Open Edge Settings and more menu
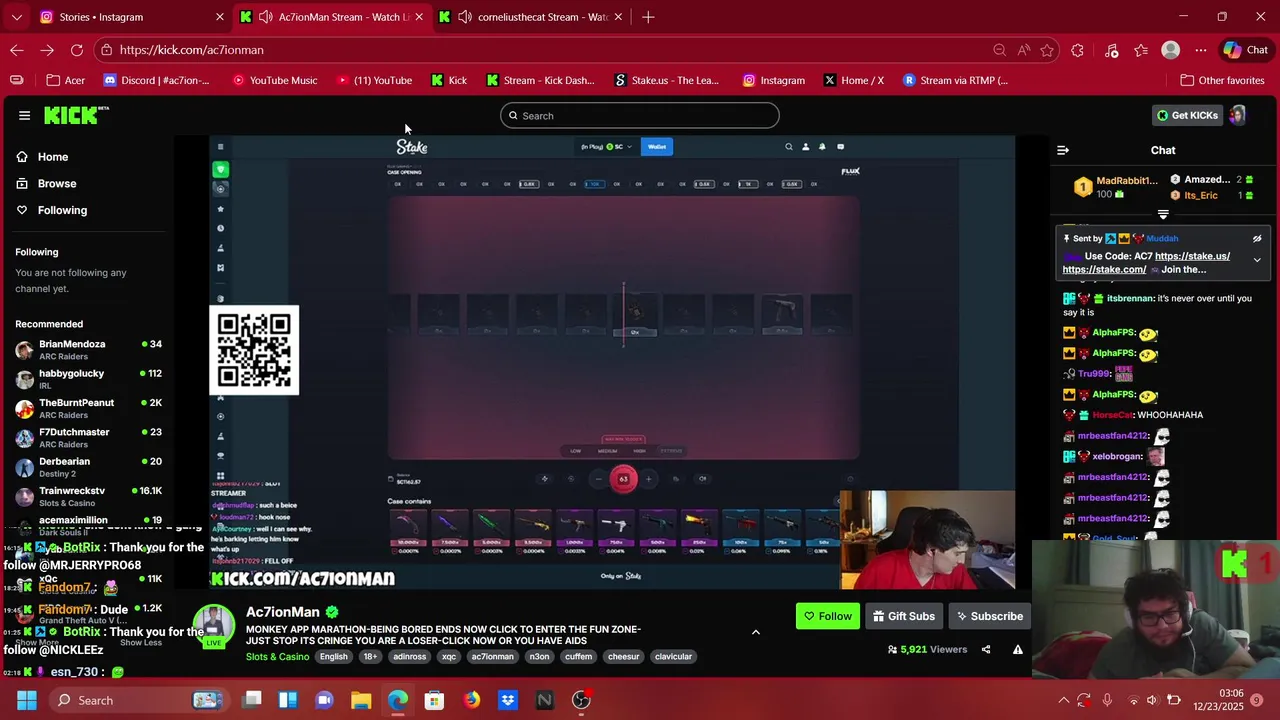Image resolution: width=1280 pixels, height=720 pixels. coord(1201,50)
